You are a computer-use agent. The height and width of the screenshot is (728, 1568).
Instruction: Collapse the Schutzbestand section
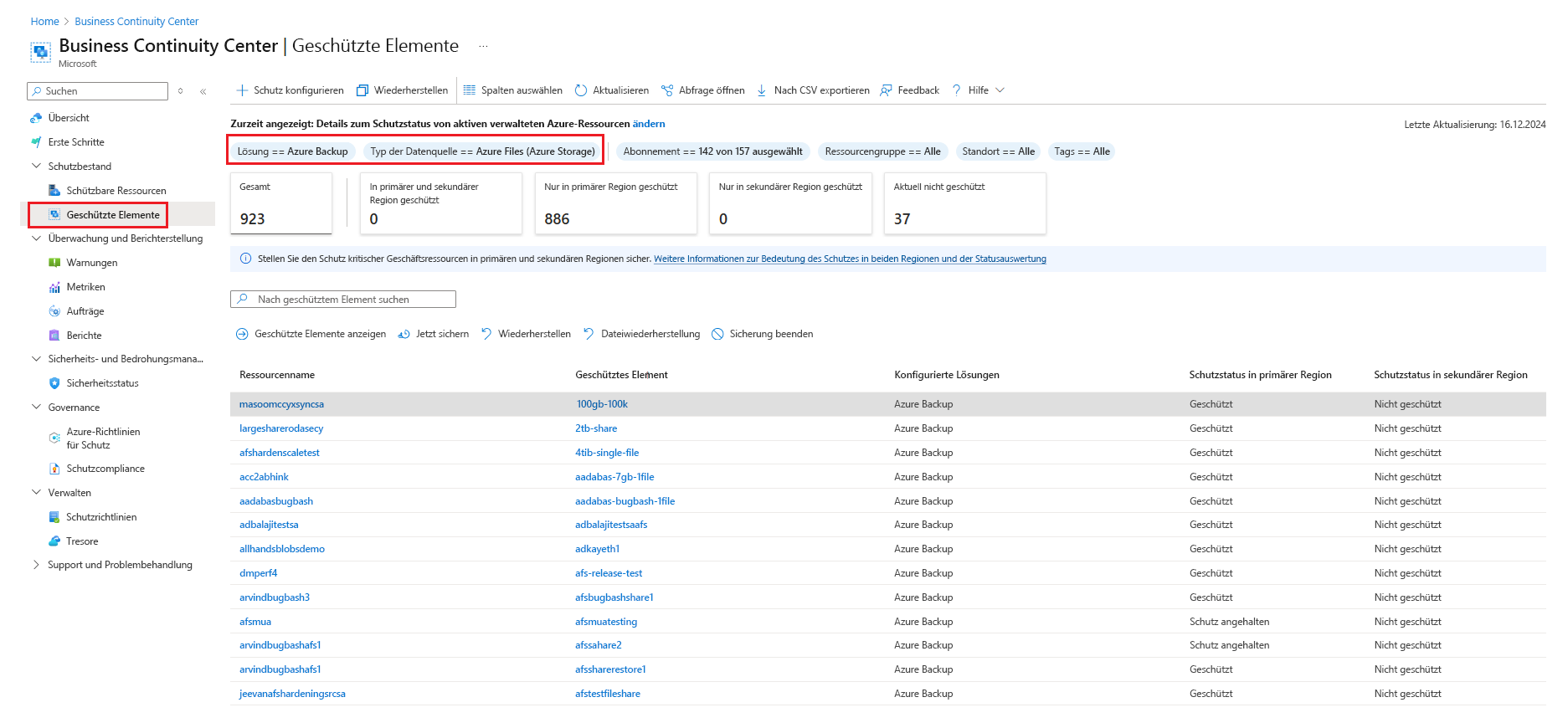pyautogui.click(x=36, y=167)
